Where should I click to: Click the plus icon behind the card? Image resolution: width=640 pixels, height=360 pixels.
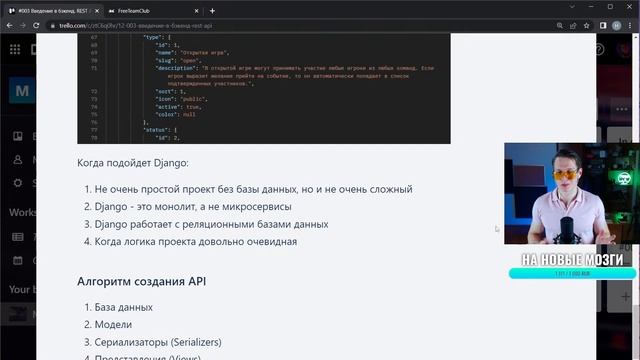click(625, 296)
